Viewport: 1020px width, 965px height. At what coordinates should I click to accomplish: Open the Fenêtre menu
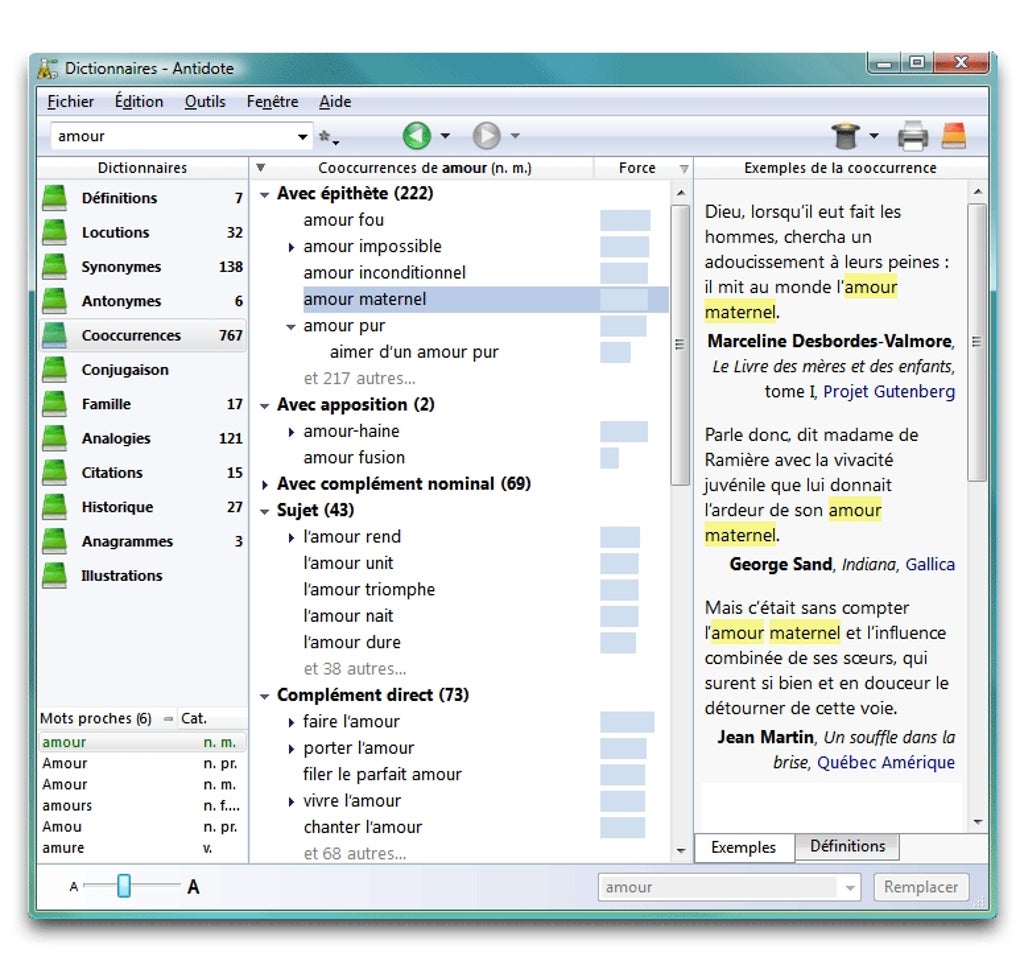273,102
